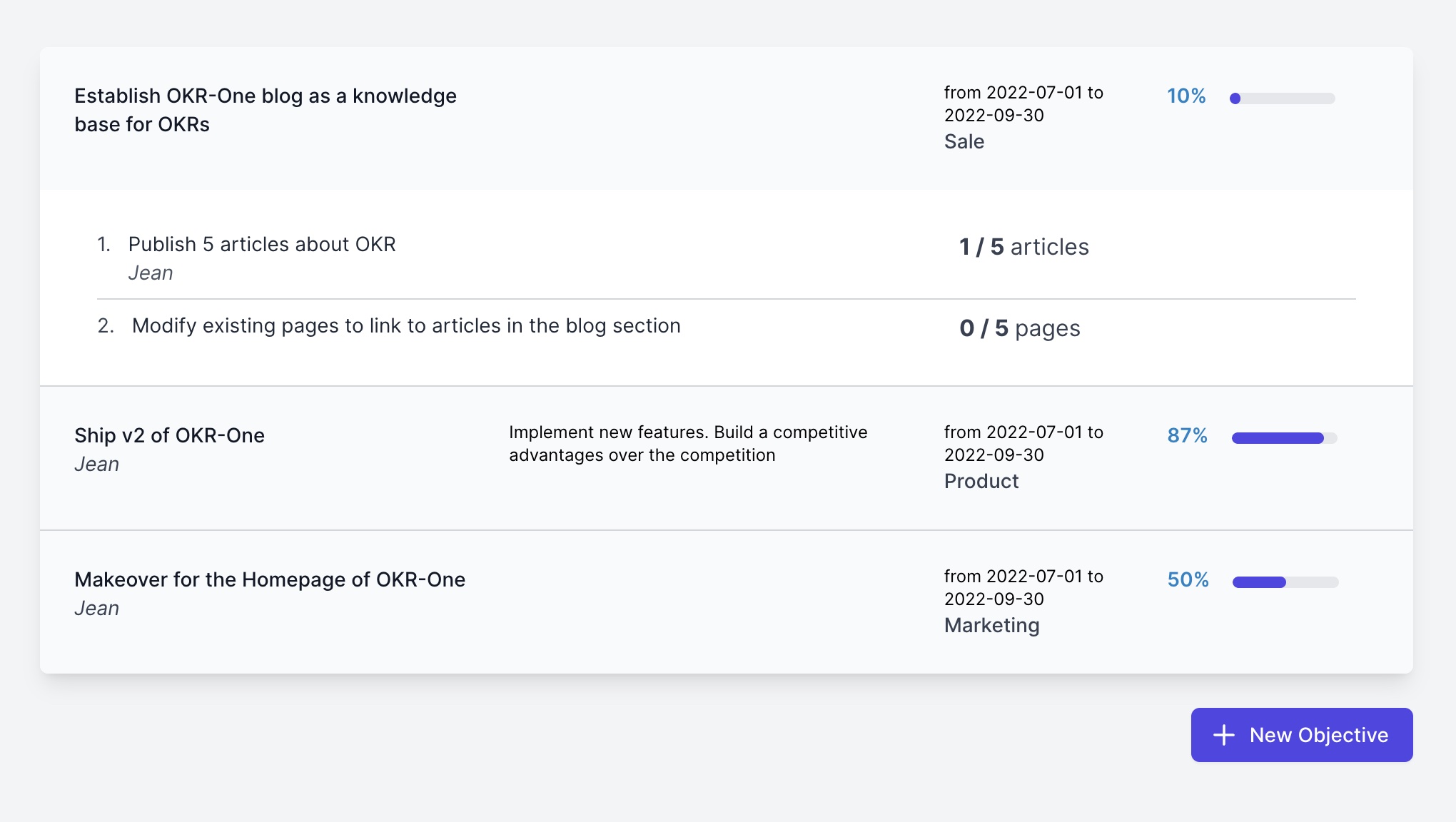Image resolution: width=1456 pixels, height=822 pixels.
Task: Click the 87% percentage label
Action: point(1187,435)
